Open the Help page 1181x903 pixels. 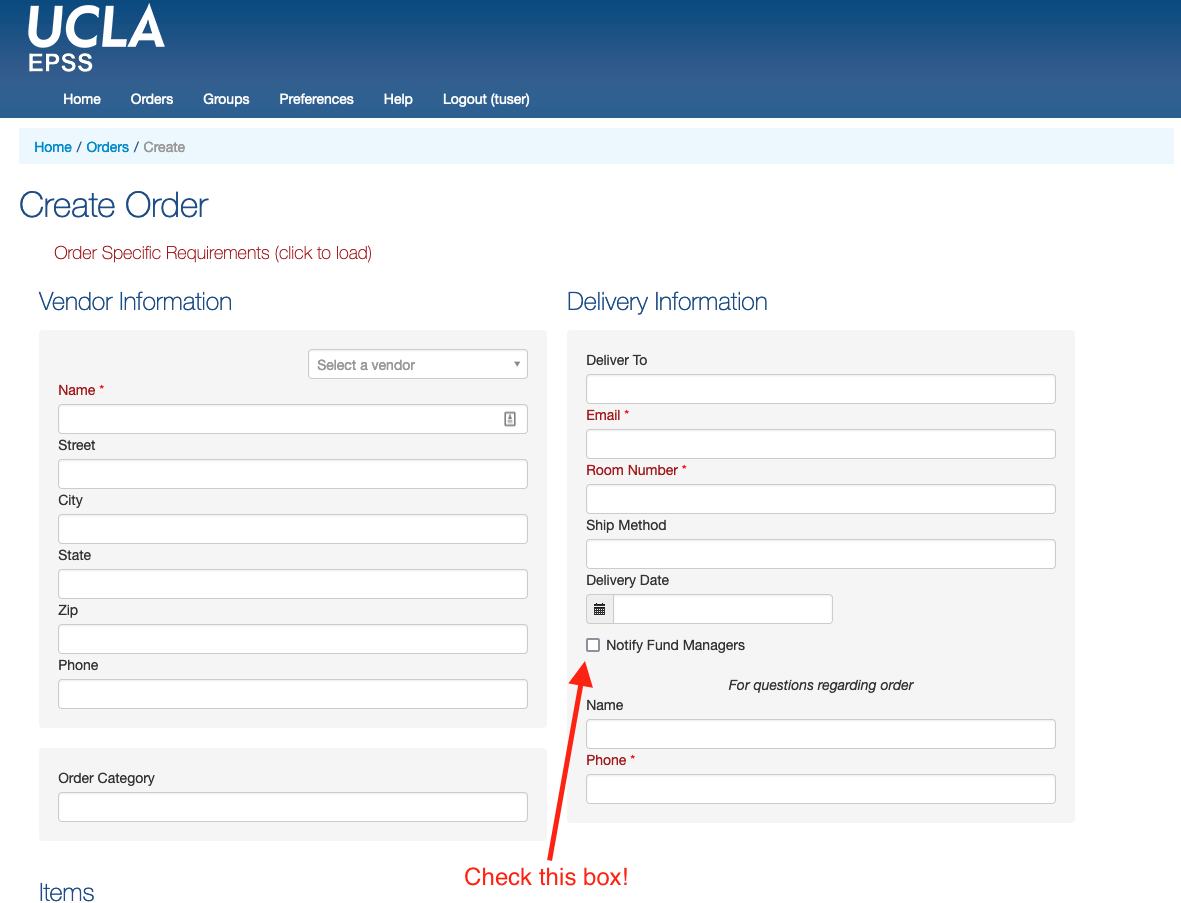(x=397, y=99)
